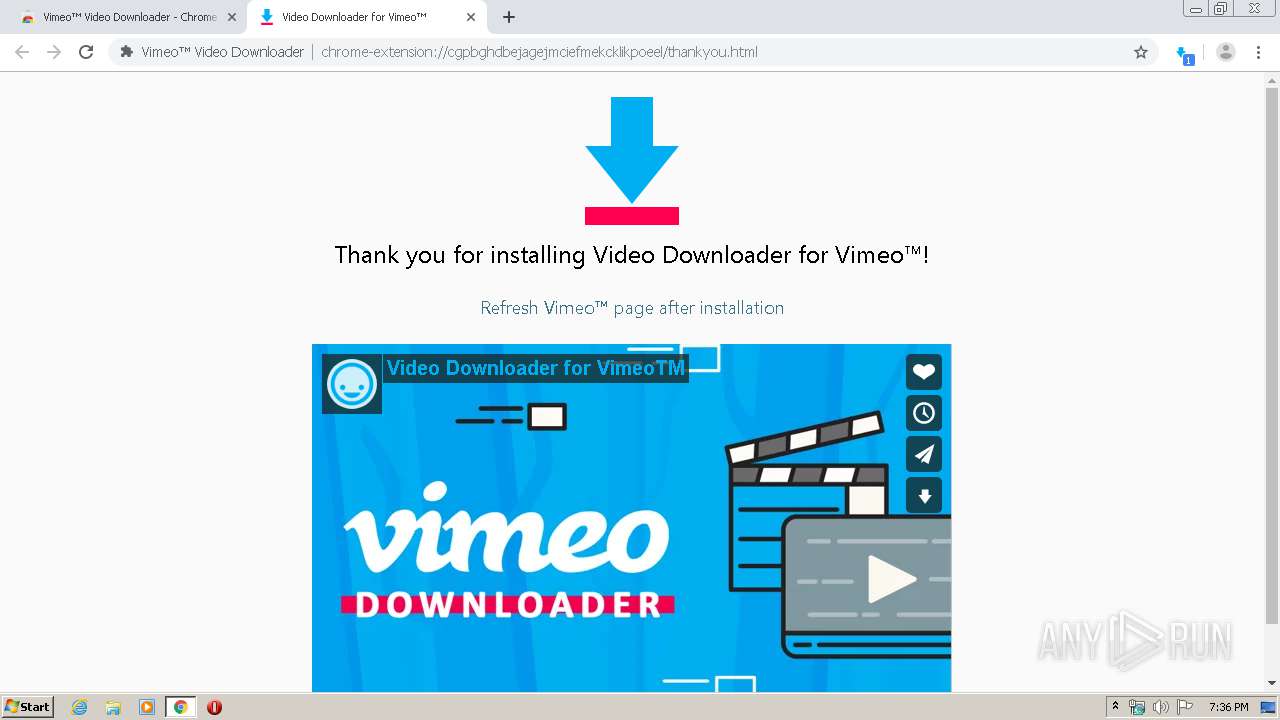Close the Video Downloader for Vimeo™ tab
This screenshot has width=1280, height=720.
click(x=471, y=17)
